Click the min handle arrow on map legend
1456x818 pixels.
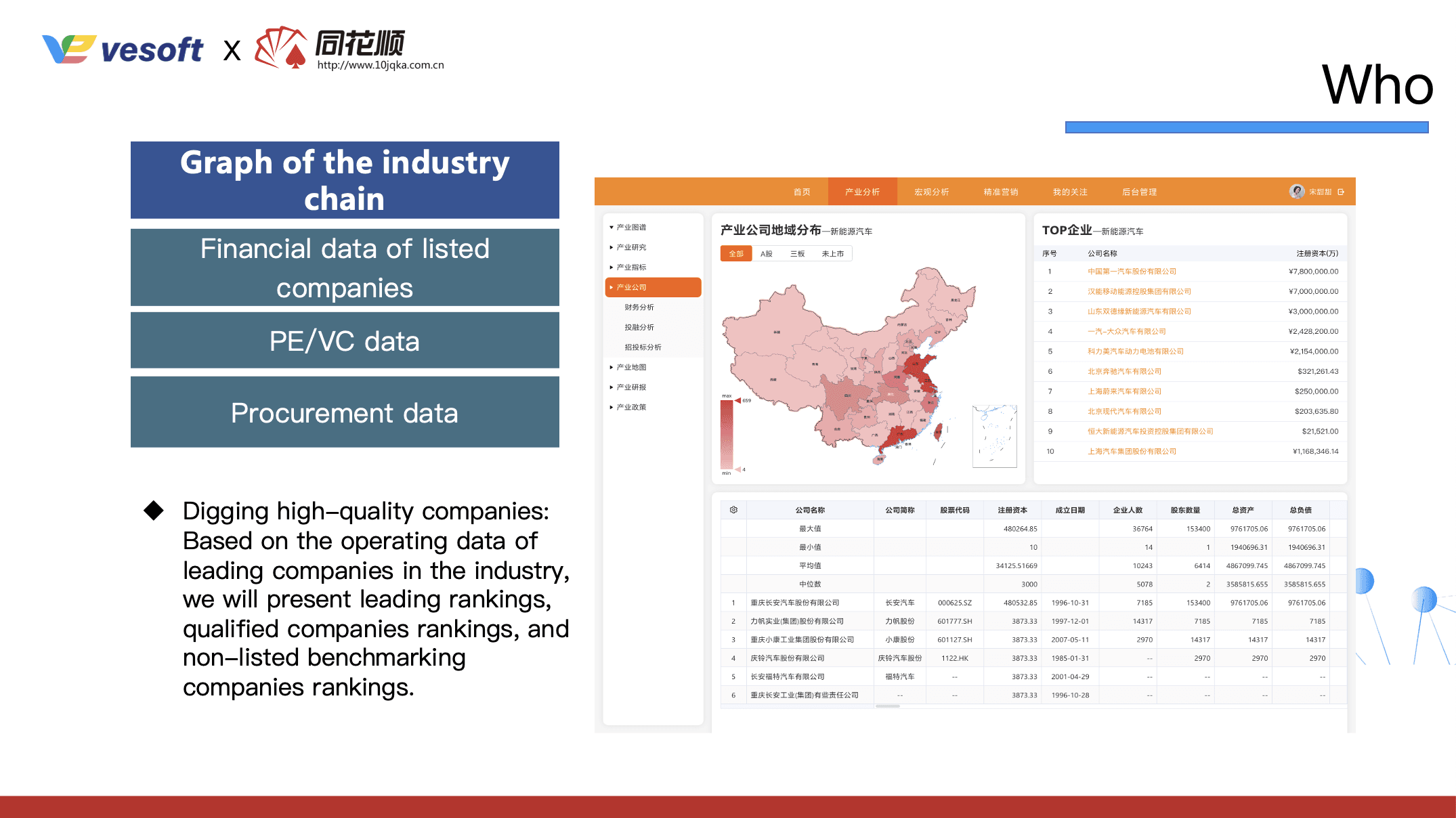pyautogui.click(x=738, y=469)
